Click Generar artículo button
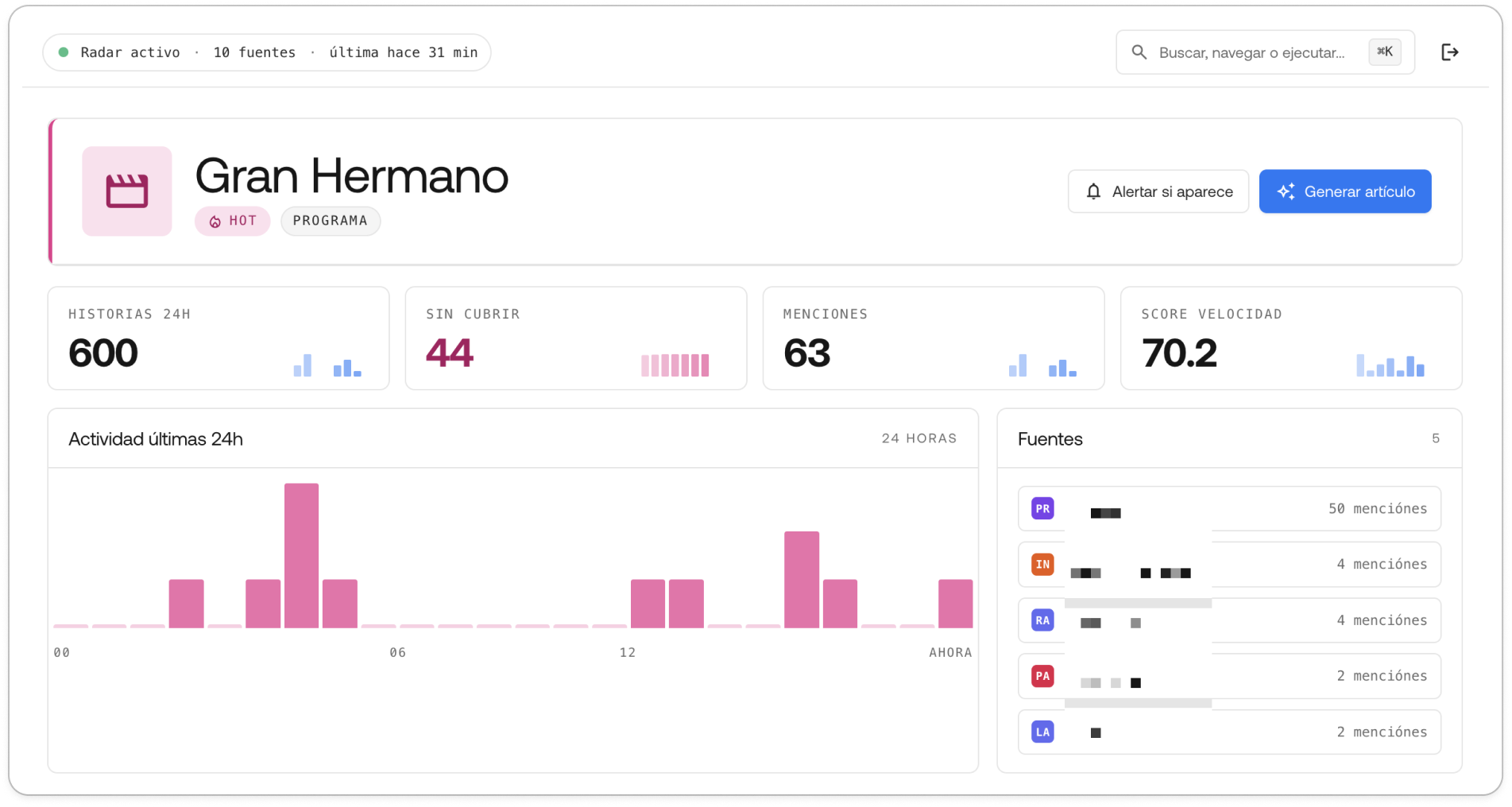Image resolution: width=1512 pixels, height=807 pixels. pyautogui.click(x=1345, y=191)
